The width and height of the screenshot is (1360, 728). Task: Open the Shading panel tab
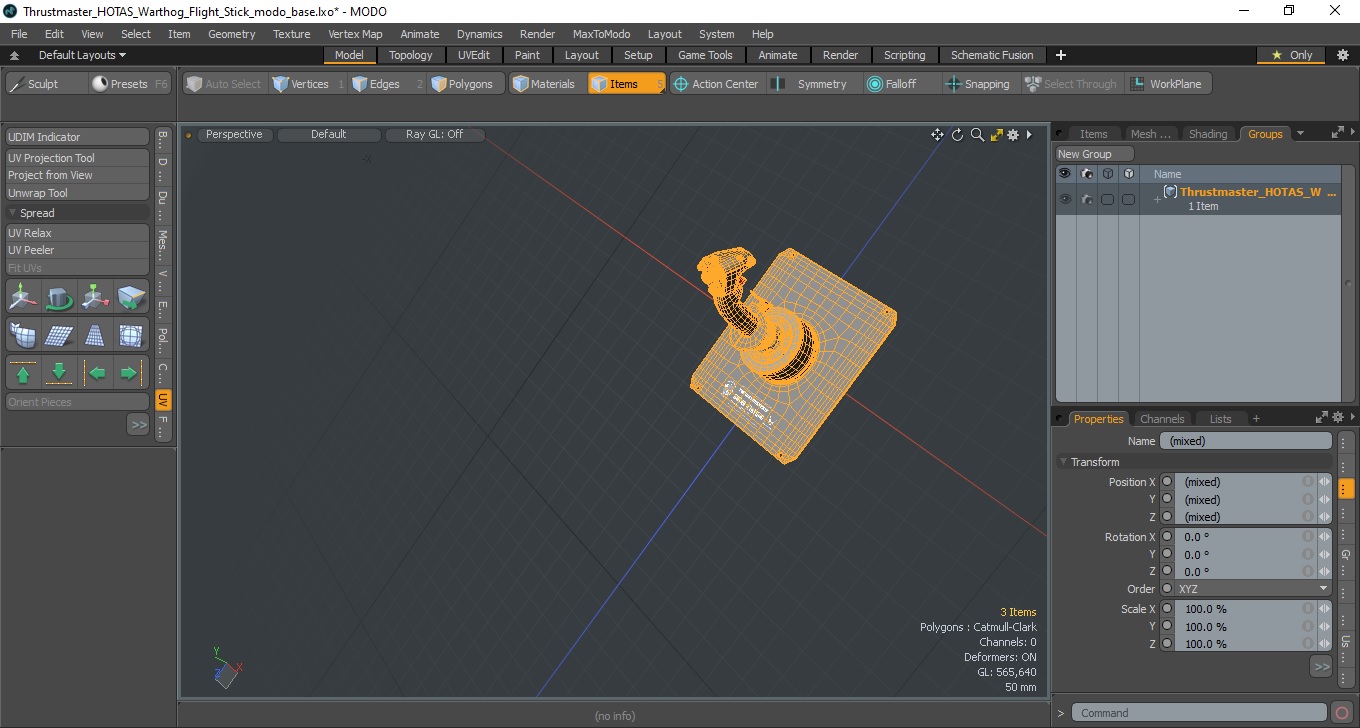coord(1208,134)
